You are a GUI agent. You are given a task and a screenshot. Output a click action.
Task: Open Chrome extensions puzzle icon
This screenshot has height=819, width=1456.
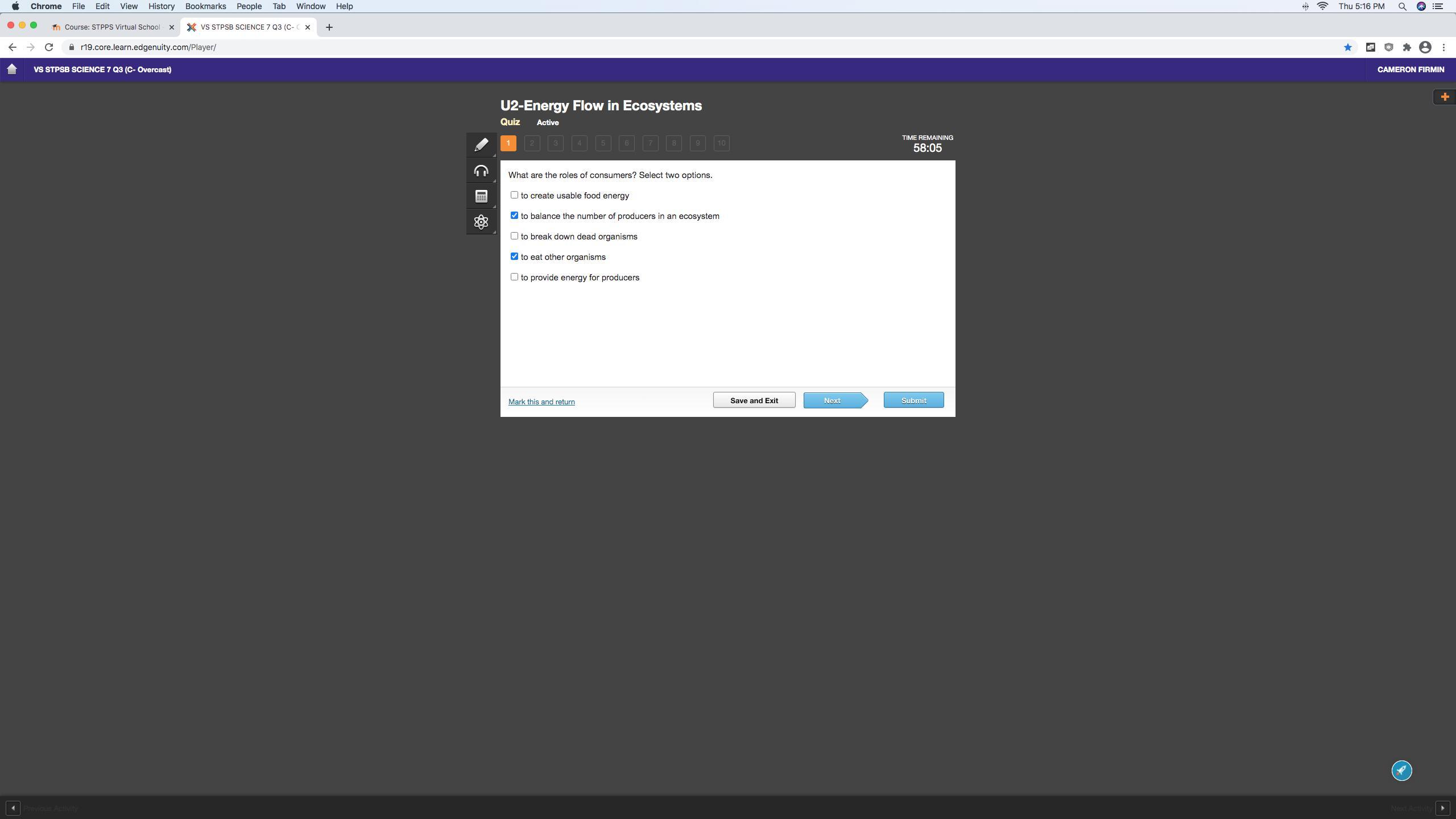click(x=1407, y=47)
